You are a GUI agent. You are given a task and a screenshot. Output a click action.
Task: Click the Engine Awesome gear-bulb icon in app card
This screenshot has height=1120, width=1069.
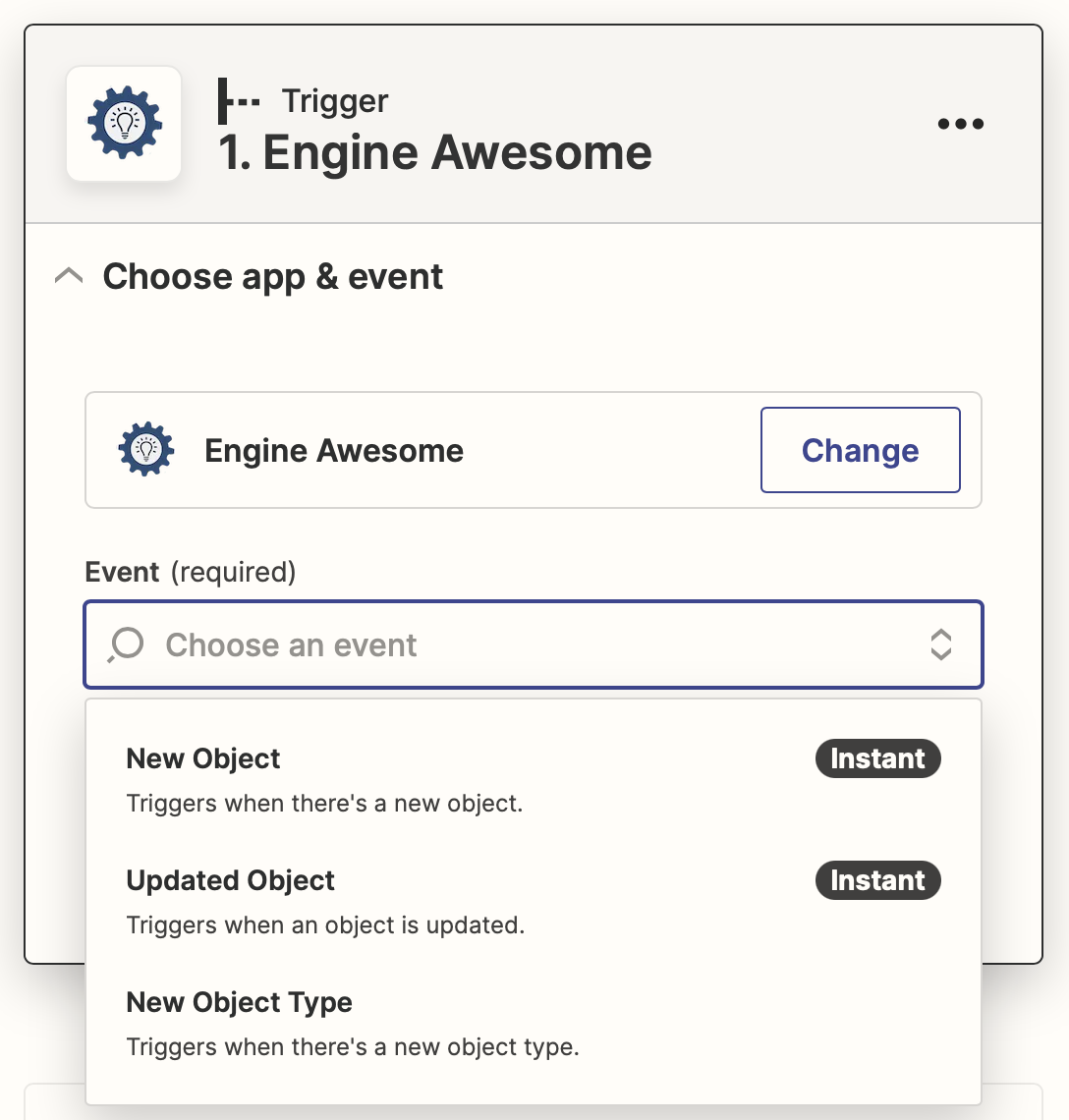(x=145, y=450)
